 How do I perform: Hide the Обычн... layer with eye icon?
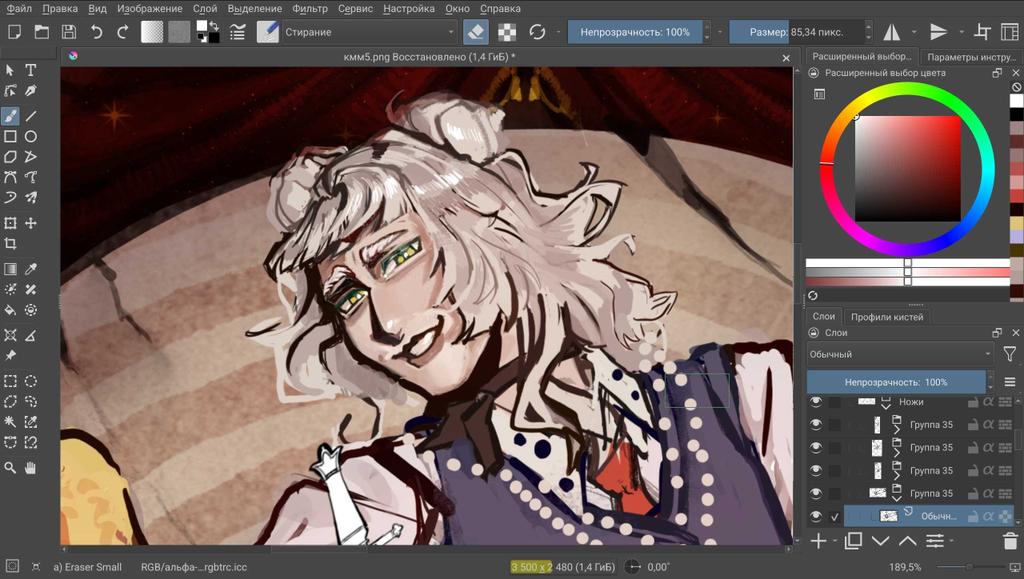click(x=816, y=516)
